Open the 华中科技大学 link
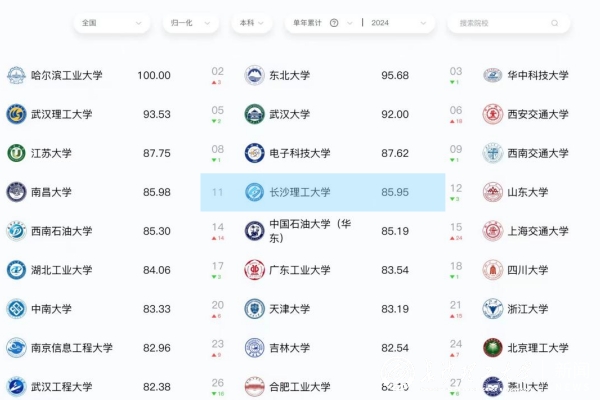This screenshot has height=400, width=600. [x=538, y=75]
